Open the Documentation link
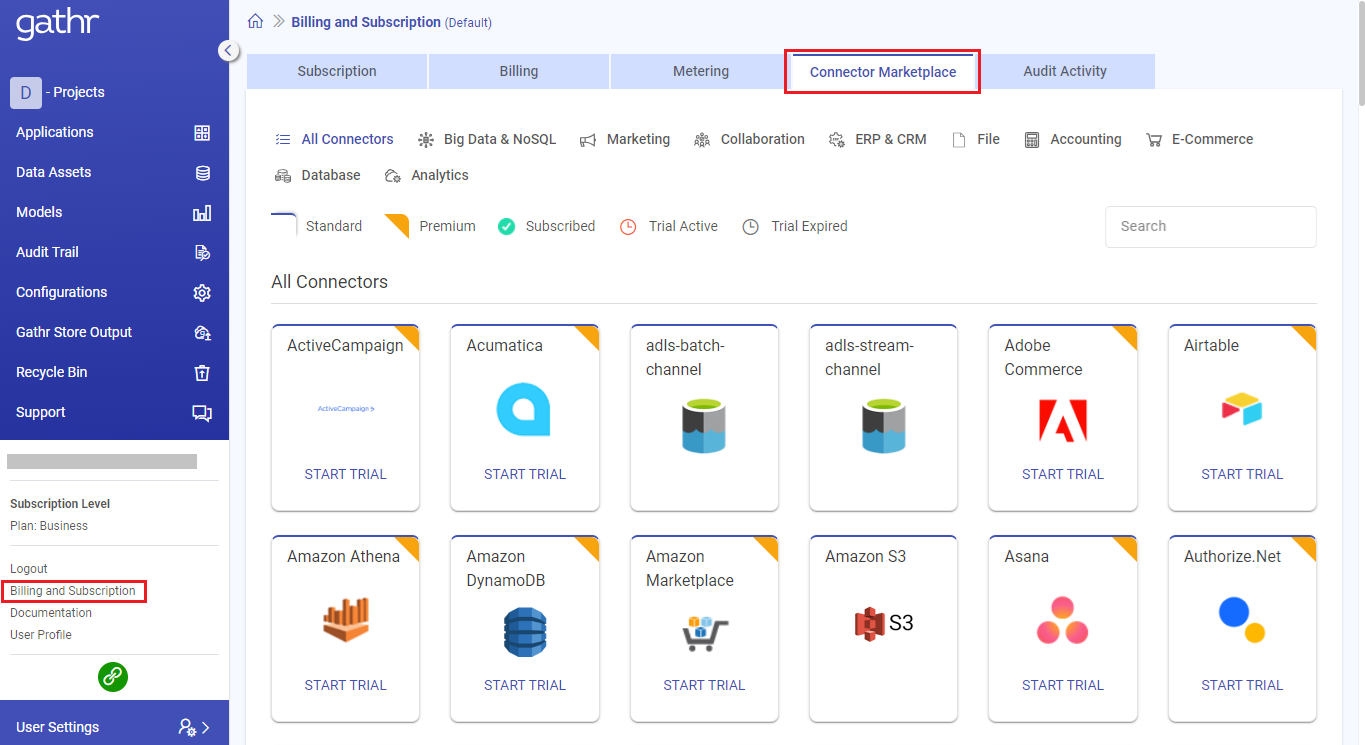Image resolution: width=1365 pixels, height=745 pixels. point(51,613)
